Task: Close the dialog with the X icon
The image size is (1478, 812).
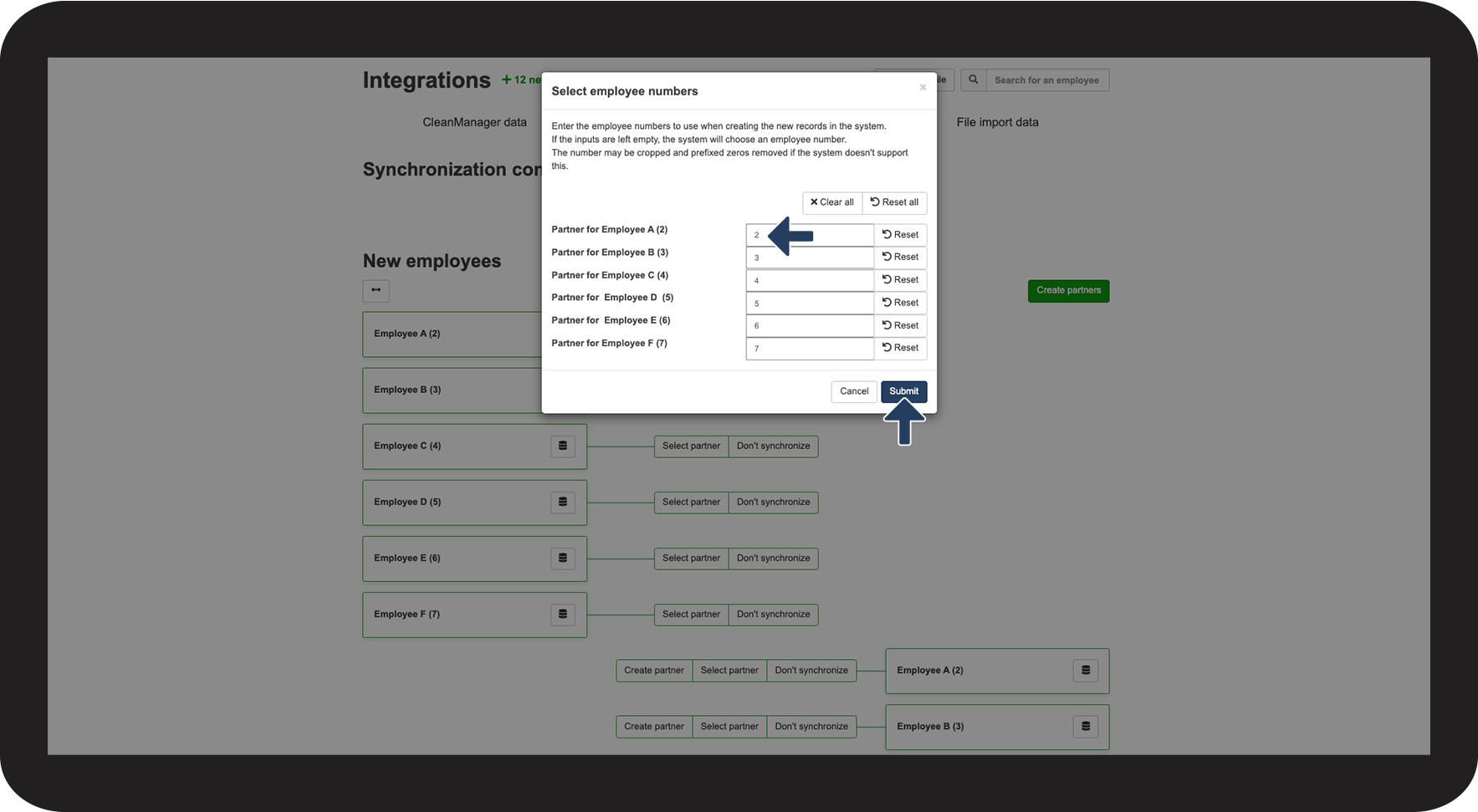Action: click(x=923, y=88)
